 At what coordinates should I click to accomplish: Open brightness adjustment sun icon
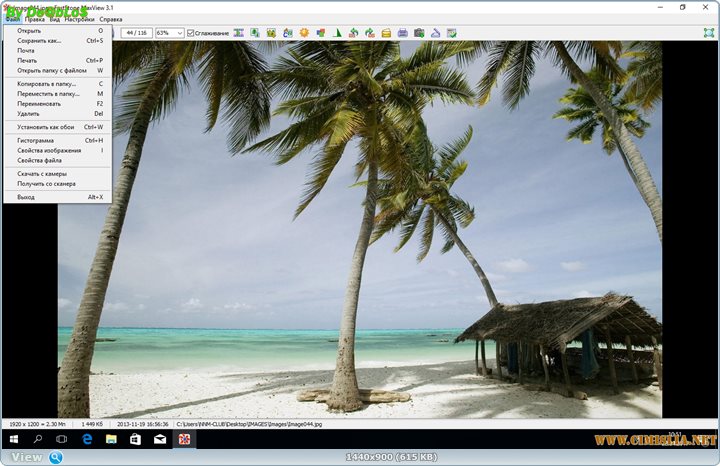304,33
